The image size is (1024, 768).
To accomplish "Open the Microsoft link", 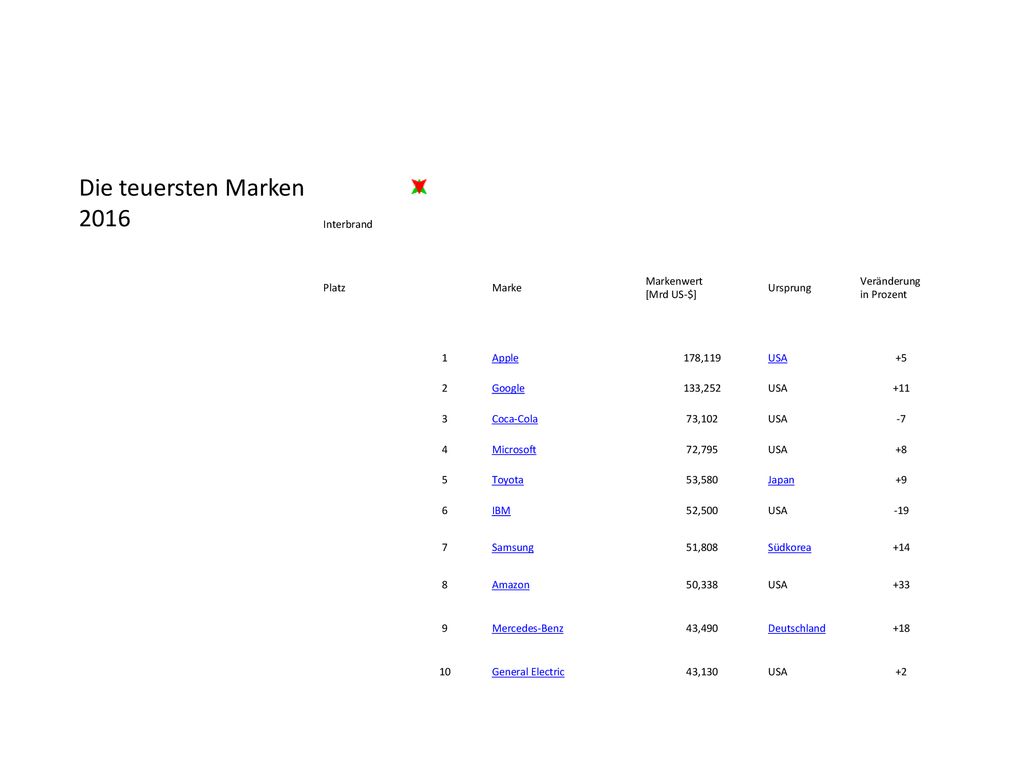I will (514, 449).
